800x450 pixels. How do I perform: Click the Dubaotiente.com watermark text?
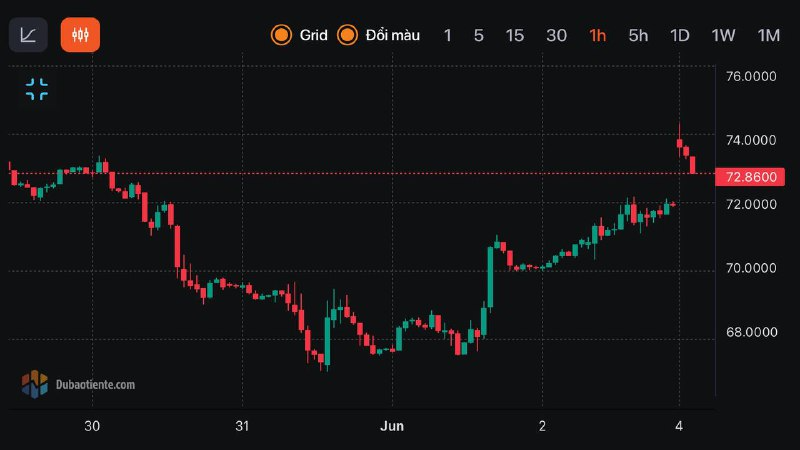96,384
